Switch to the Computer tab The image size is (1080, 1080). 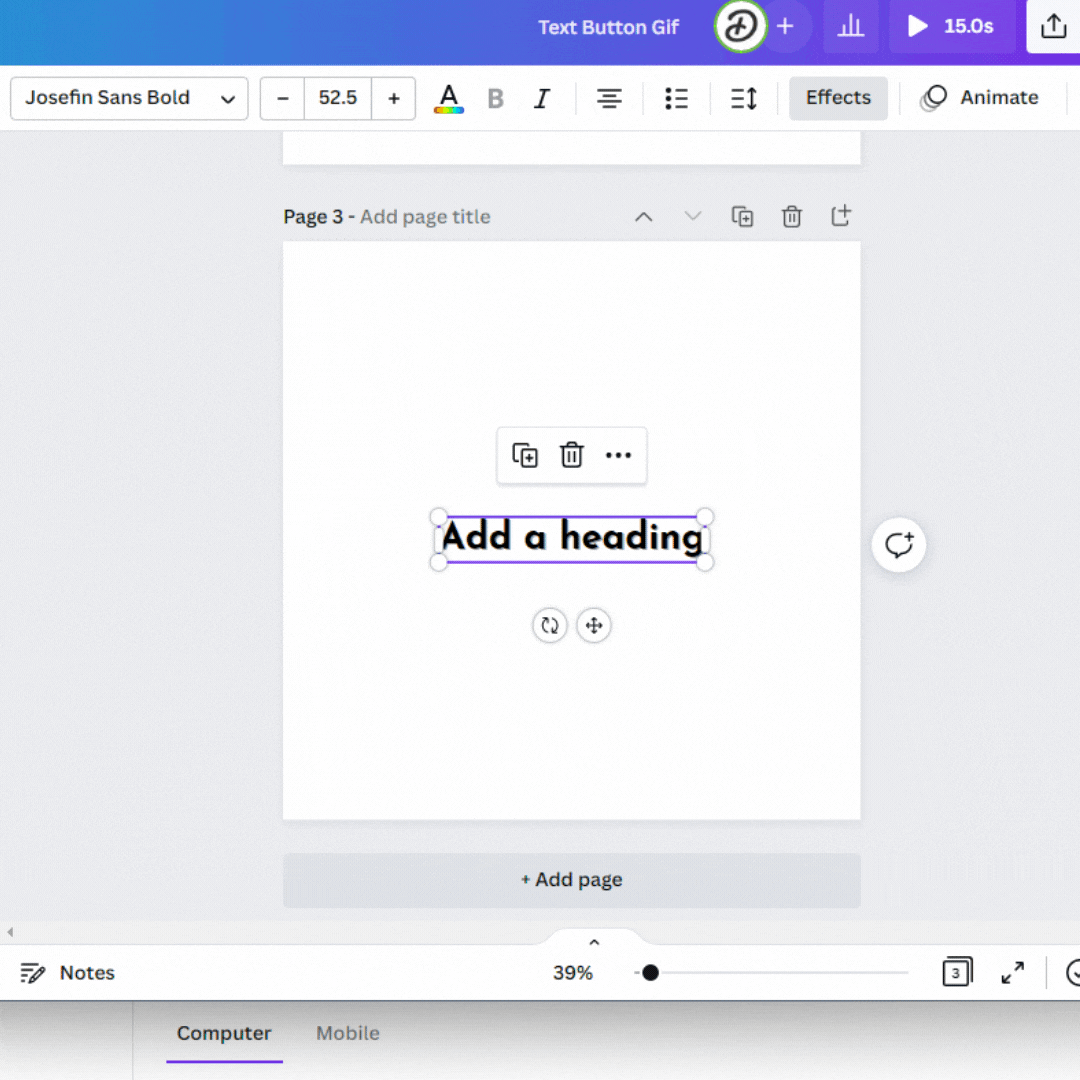click(224, 1033)
